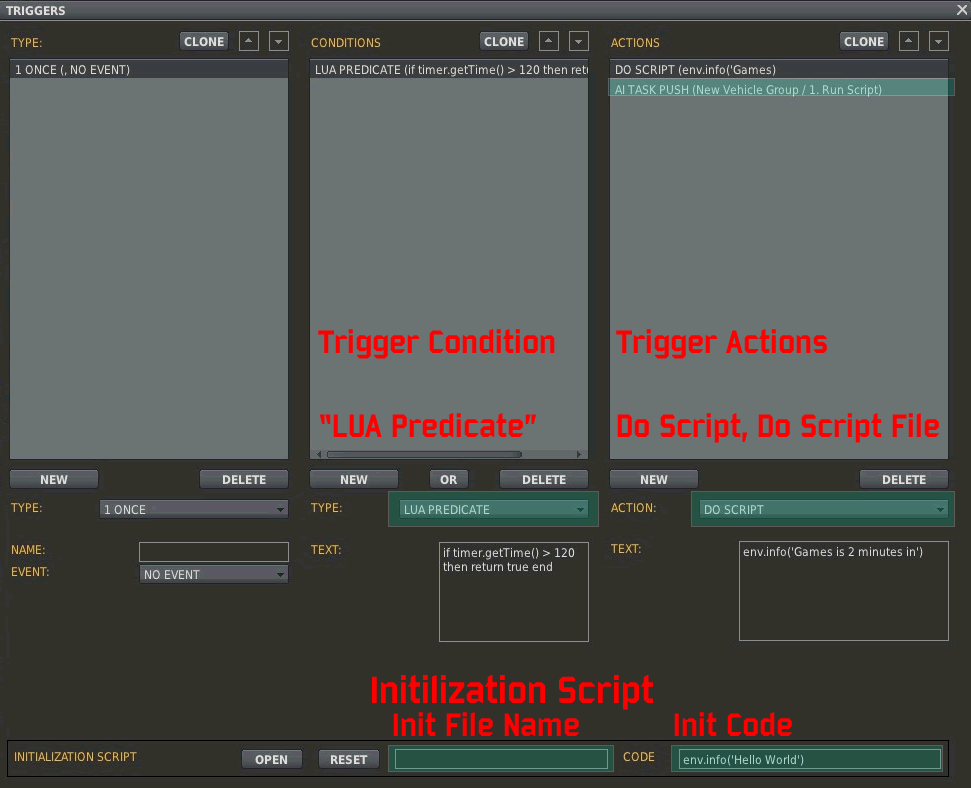Reset the initialization script

pos(349,760)
